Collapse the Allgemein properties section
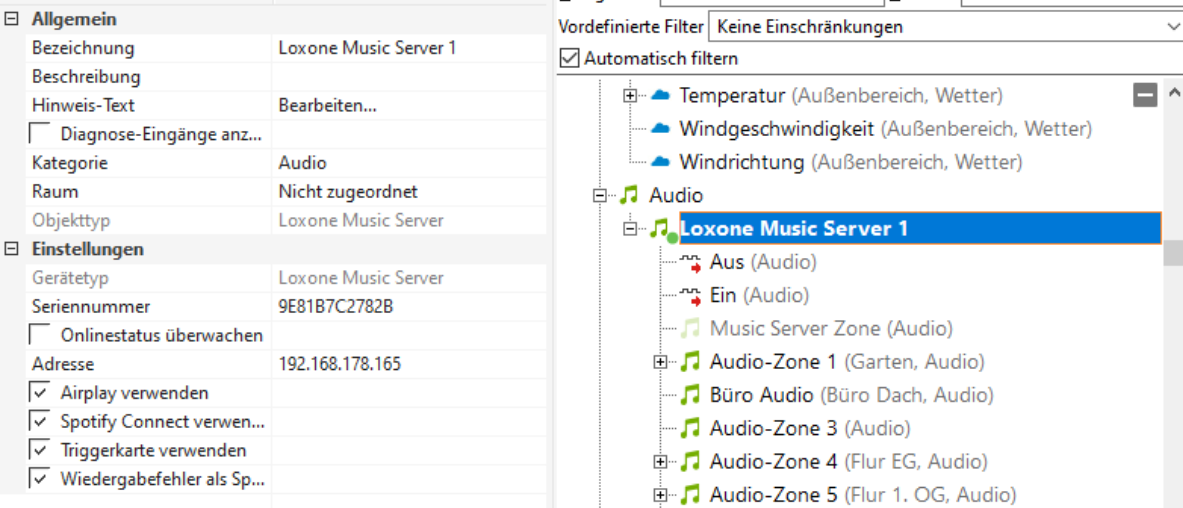1183x508 pixels. coord(11,19)
